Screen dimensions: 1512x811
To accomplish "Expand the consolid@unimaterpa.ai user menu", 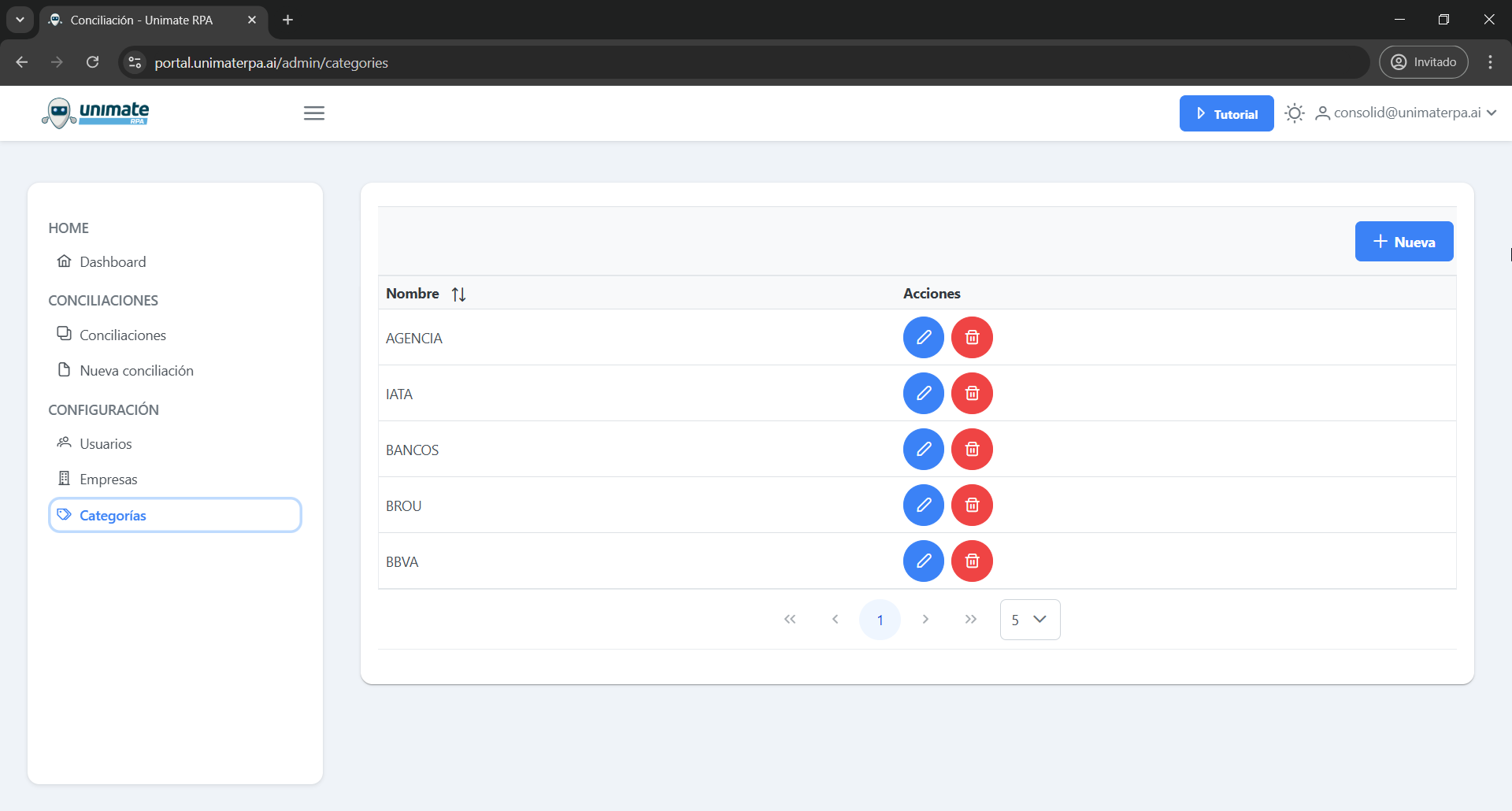I will tap(1406, 113).
